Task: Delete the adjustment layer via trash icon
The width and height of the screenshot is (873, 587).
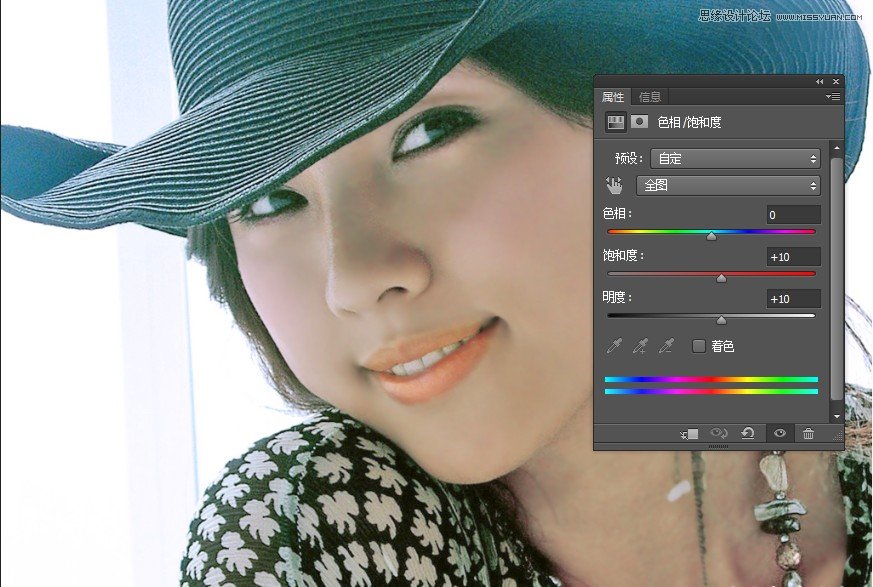Action: point(808,433)
